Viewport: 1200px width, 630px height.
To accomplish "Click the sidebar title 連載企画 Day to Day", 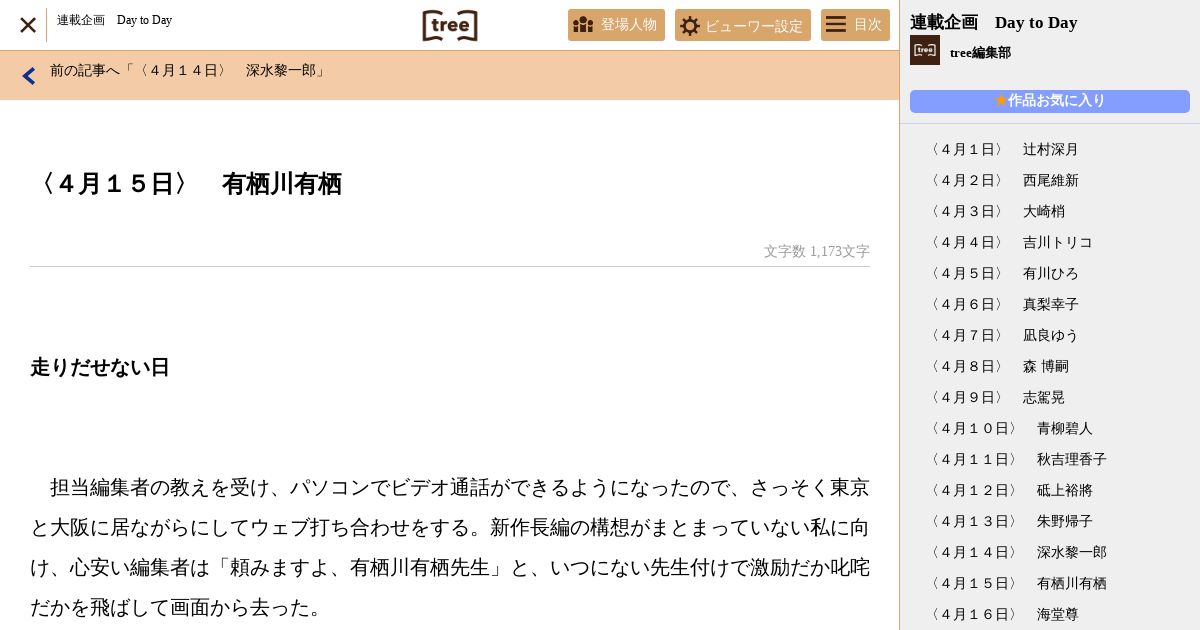I will pos(993,22).
